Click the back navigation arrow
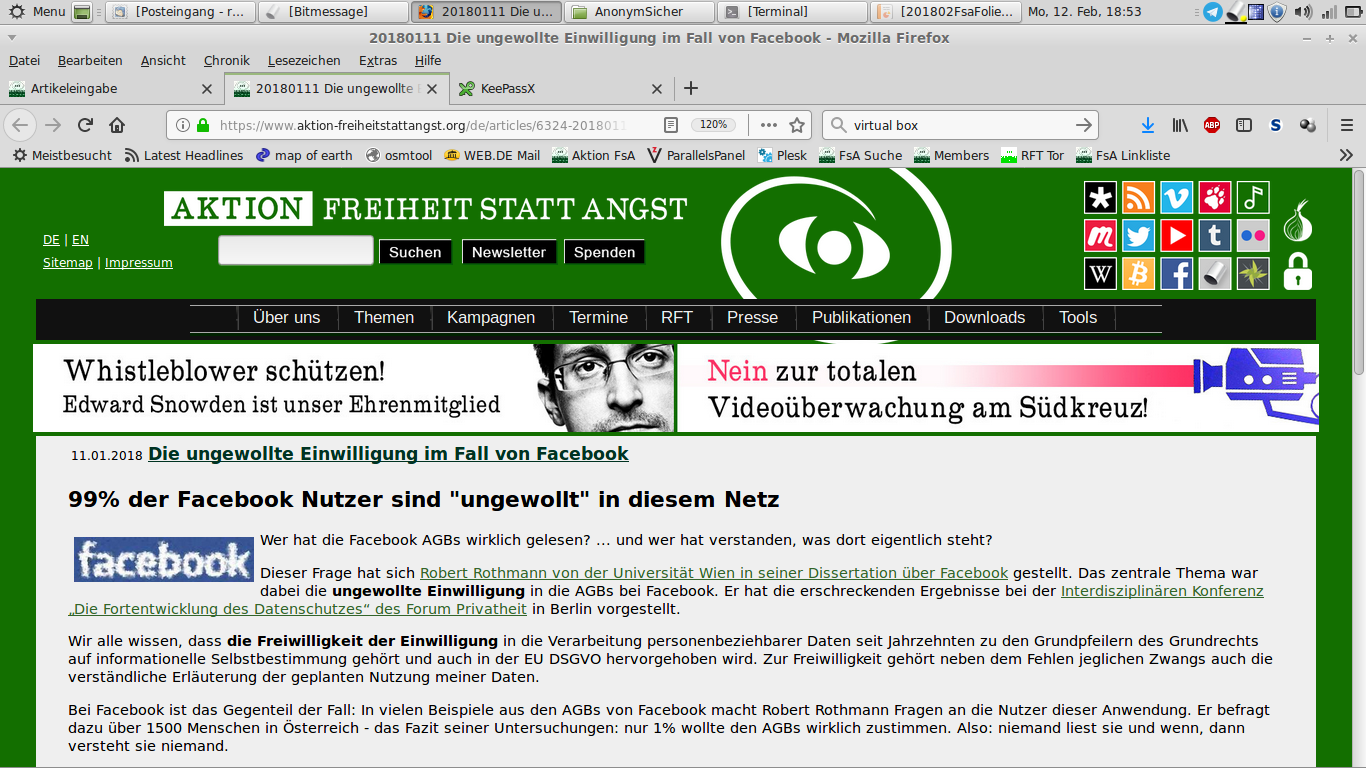 click(x=21, y=125)
